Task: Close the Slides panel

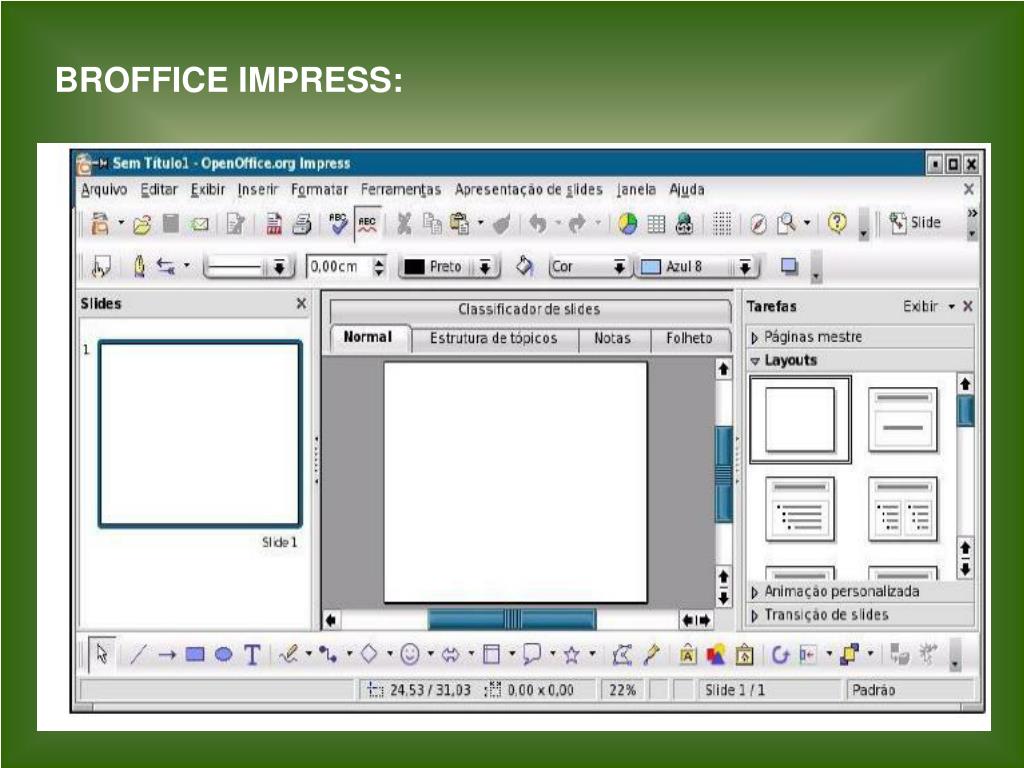Action: click(x=301, y=304)
